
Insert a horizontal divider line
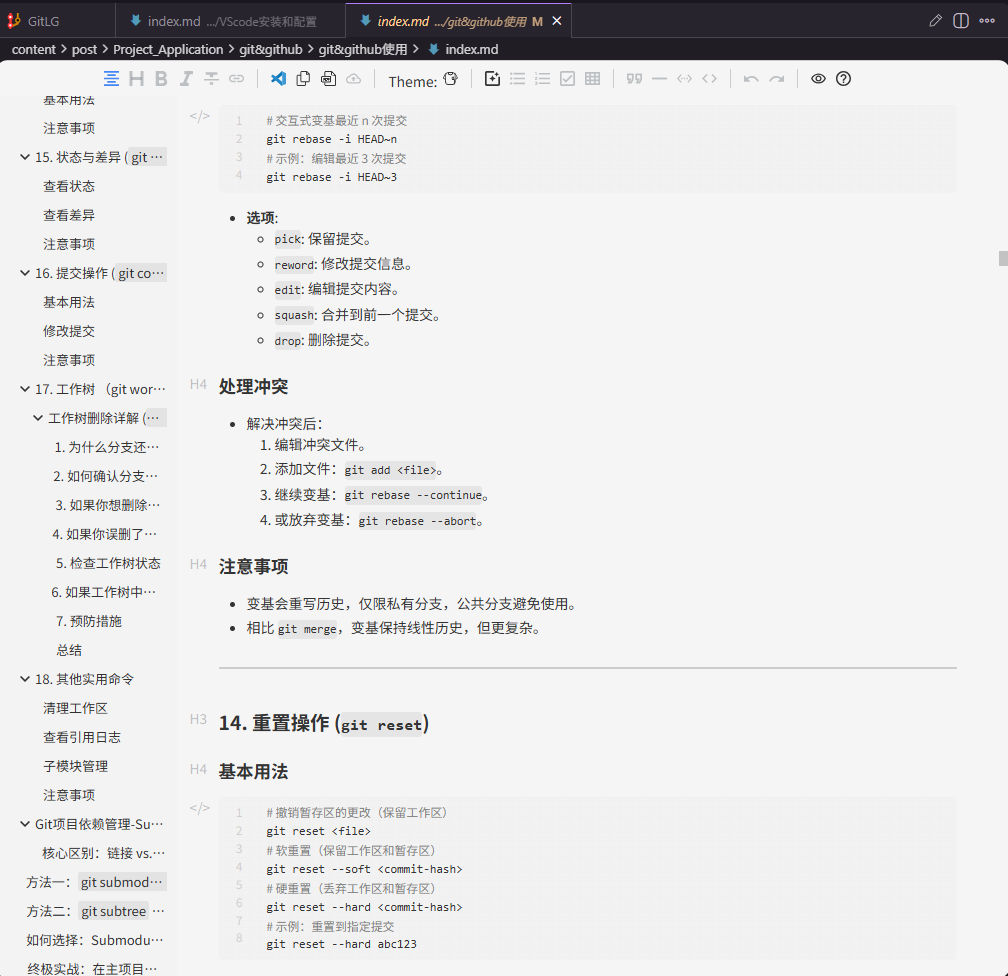click(660, 78)
